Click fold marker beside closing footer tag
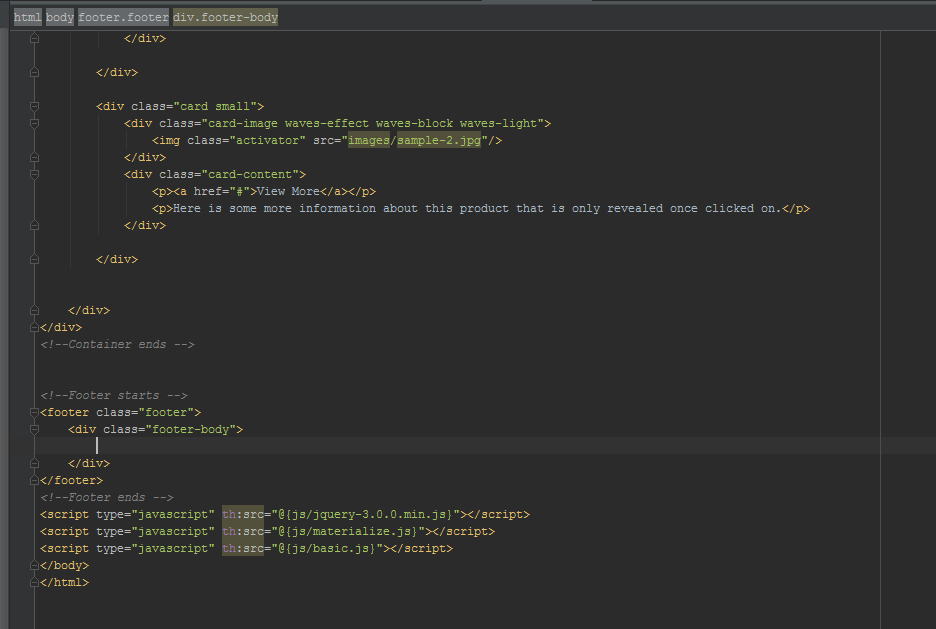936x629 pixels. click(x=35, y=480)
